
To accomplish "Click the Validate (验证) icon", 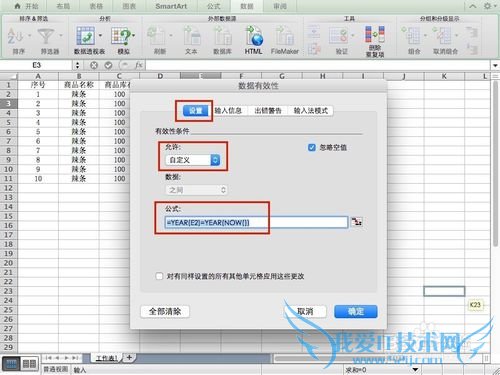I will point(339,36).
